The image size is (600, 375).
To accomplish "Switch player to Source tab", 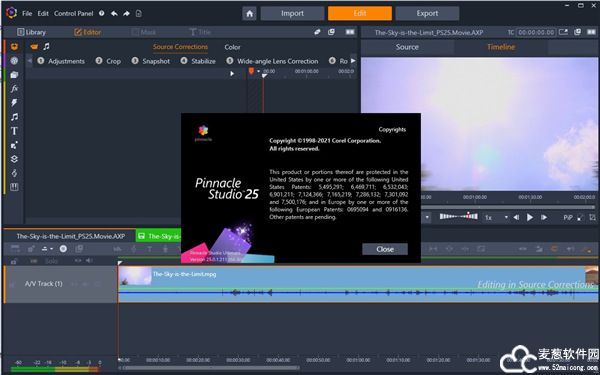I will click(407, 47).
